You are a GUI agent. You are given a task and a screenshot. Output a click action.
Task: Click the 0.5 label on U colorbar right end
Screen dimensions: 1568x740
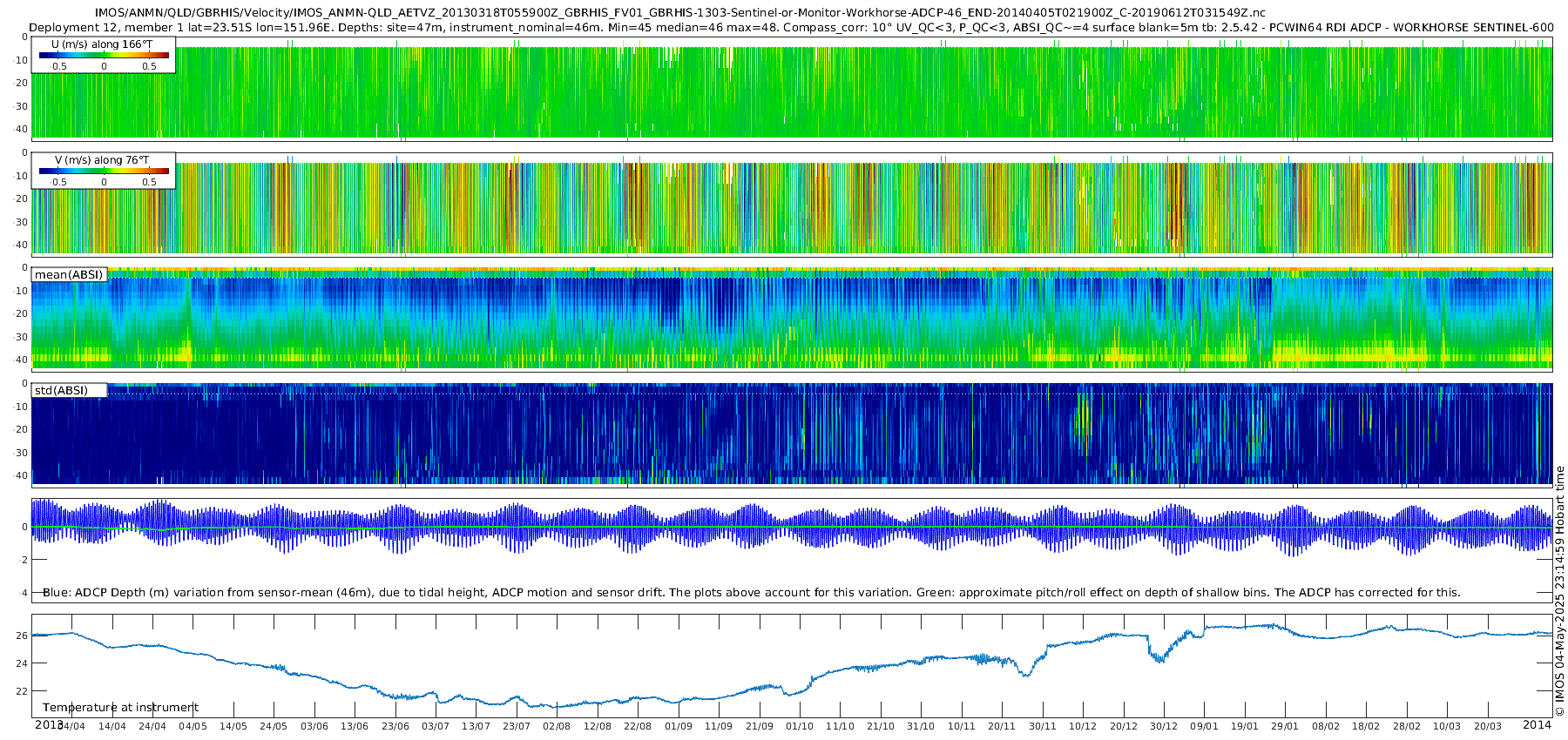[x=150, y=66]
